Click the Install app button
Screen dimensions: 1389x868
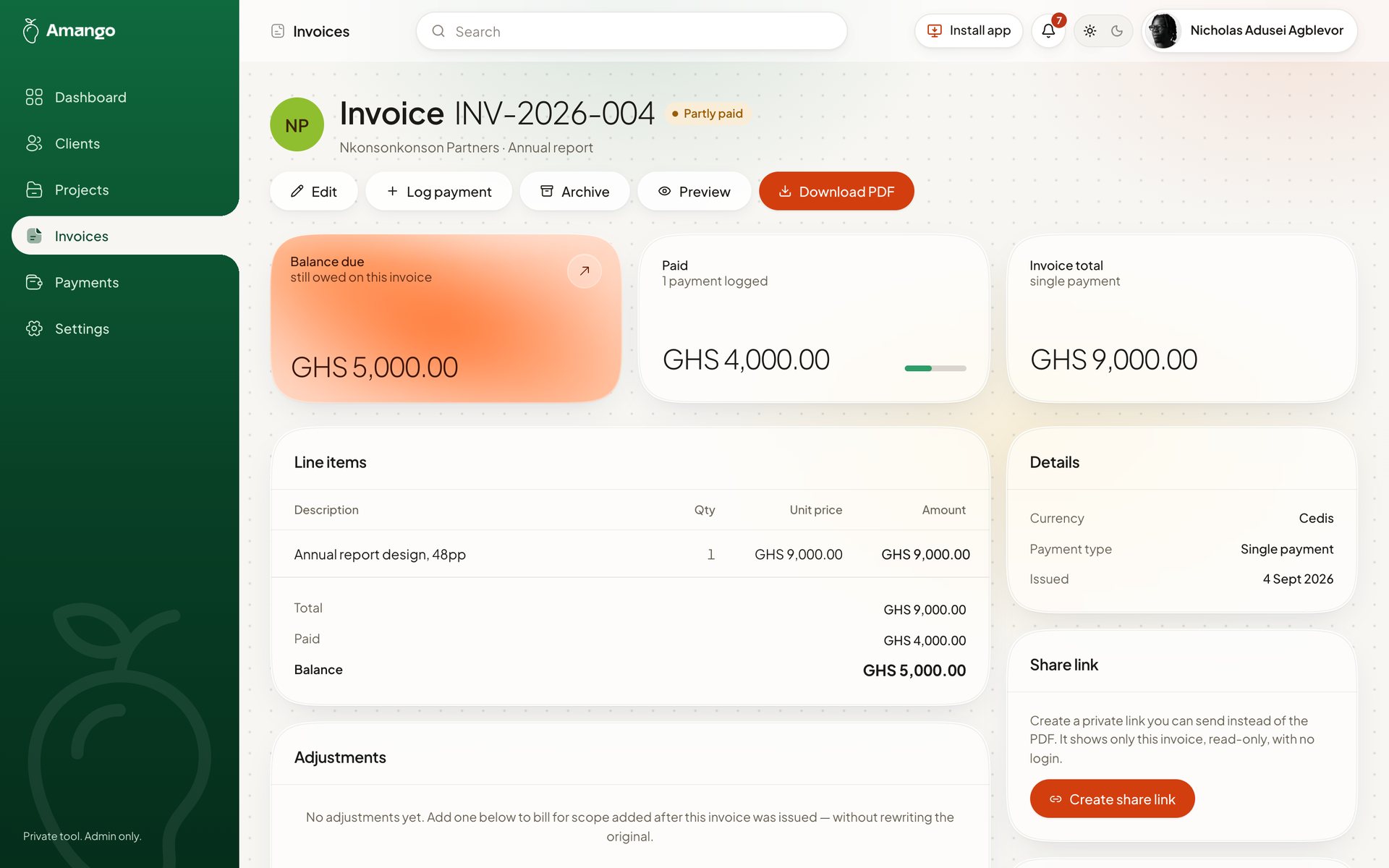pos(968,30)
